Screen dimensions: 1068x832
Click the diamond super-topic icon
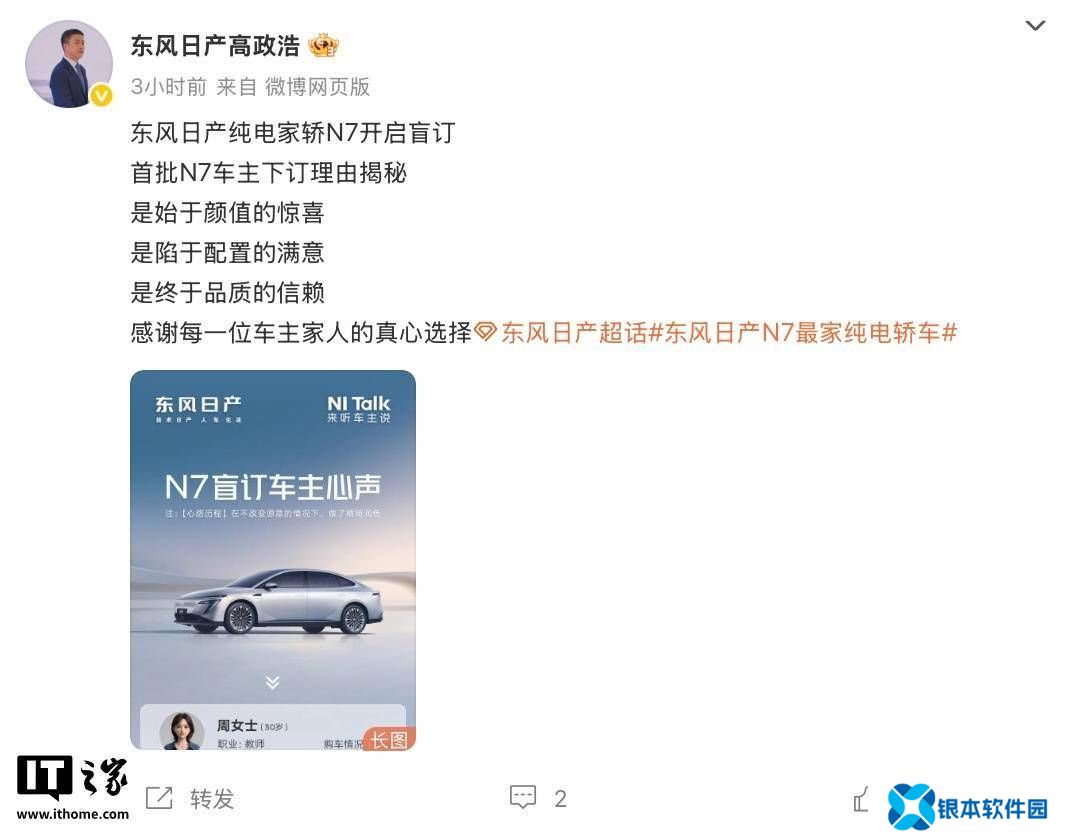485,332
